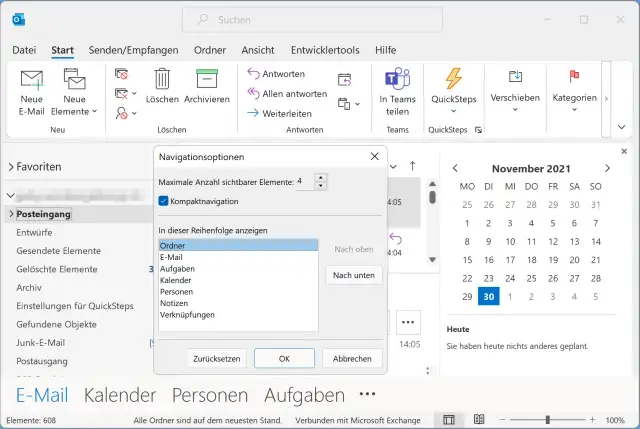Click the Löschen trash icon
The image size is (640, 429).
(x=162, y=78)
